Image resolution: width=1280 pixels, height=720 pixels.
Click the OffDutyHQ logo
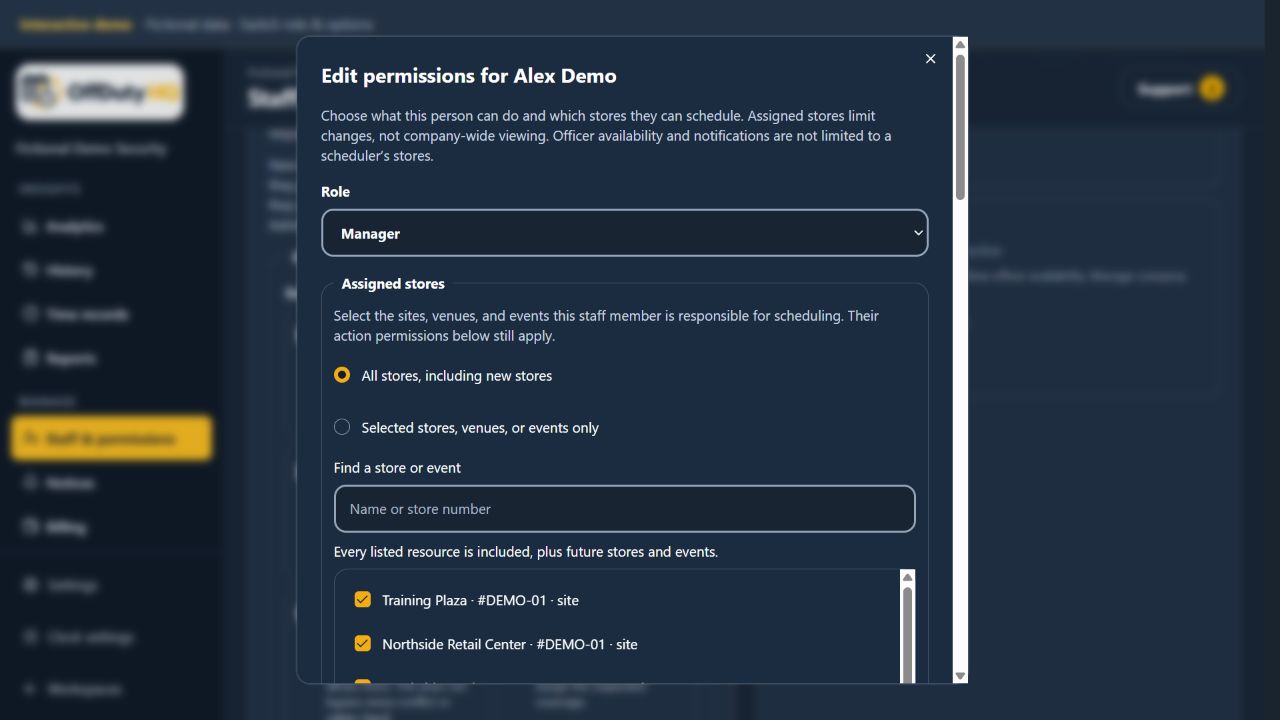[100, 92]
